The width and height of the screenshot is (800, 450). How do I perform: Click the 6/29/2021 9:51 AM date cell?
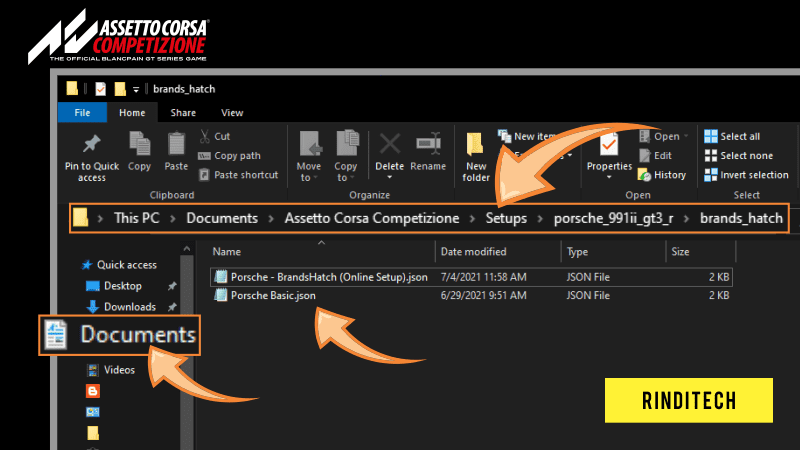pos(483,295)
